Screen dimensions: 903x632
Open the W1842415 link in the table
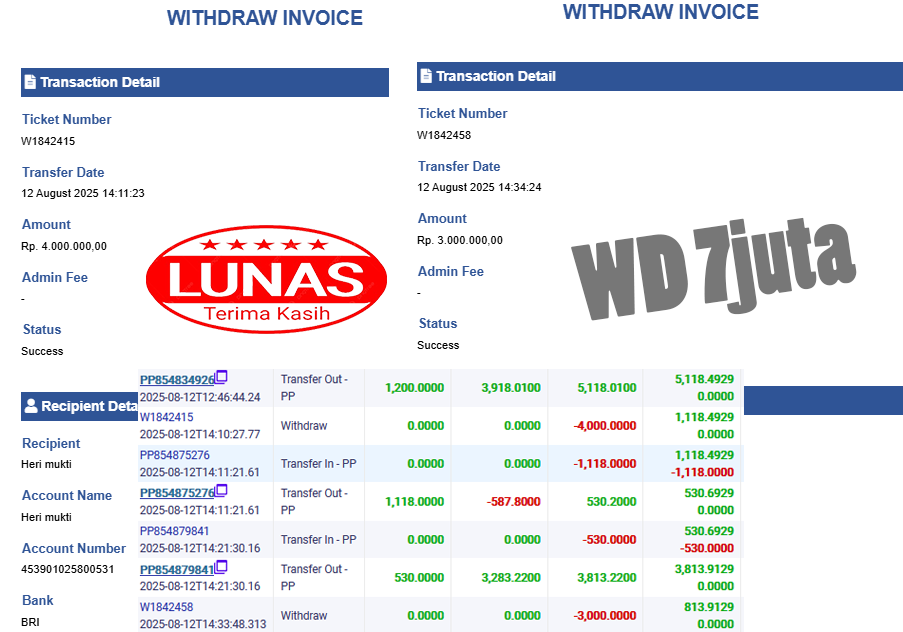[166, 417]
